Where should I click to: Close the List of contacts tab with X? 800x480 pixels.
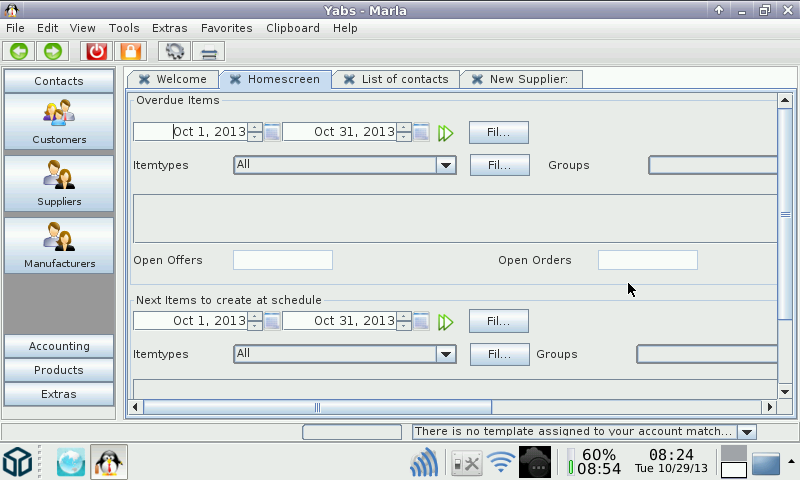pyautogui.click(x=349, y=79)
